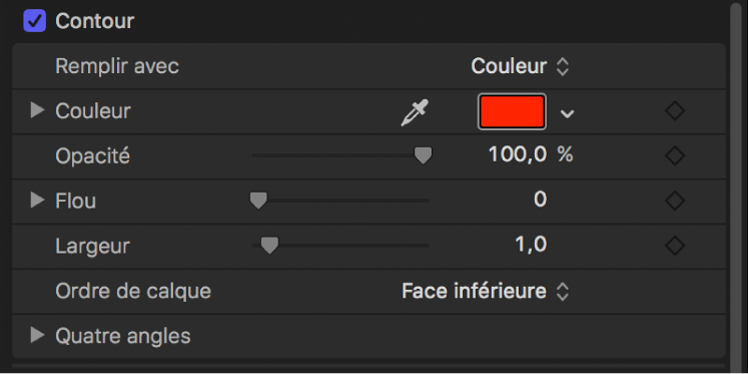The width and height of the screenshot is (748, 374).
Task: Uncheck the Contour checkbox
Action: 35,21
